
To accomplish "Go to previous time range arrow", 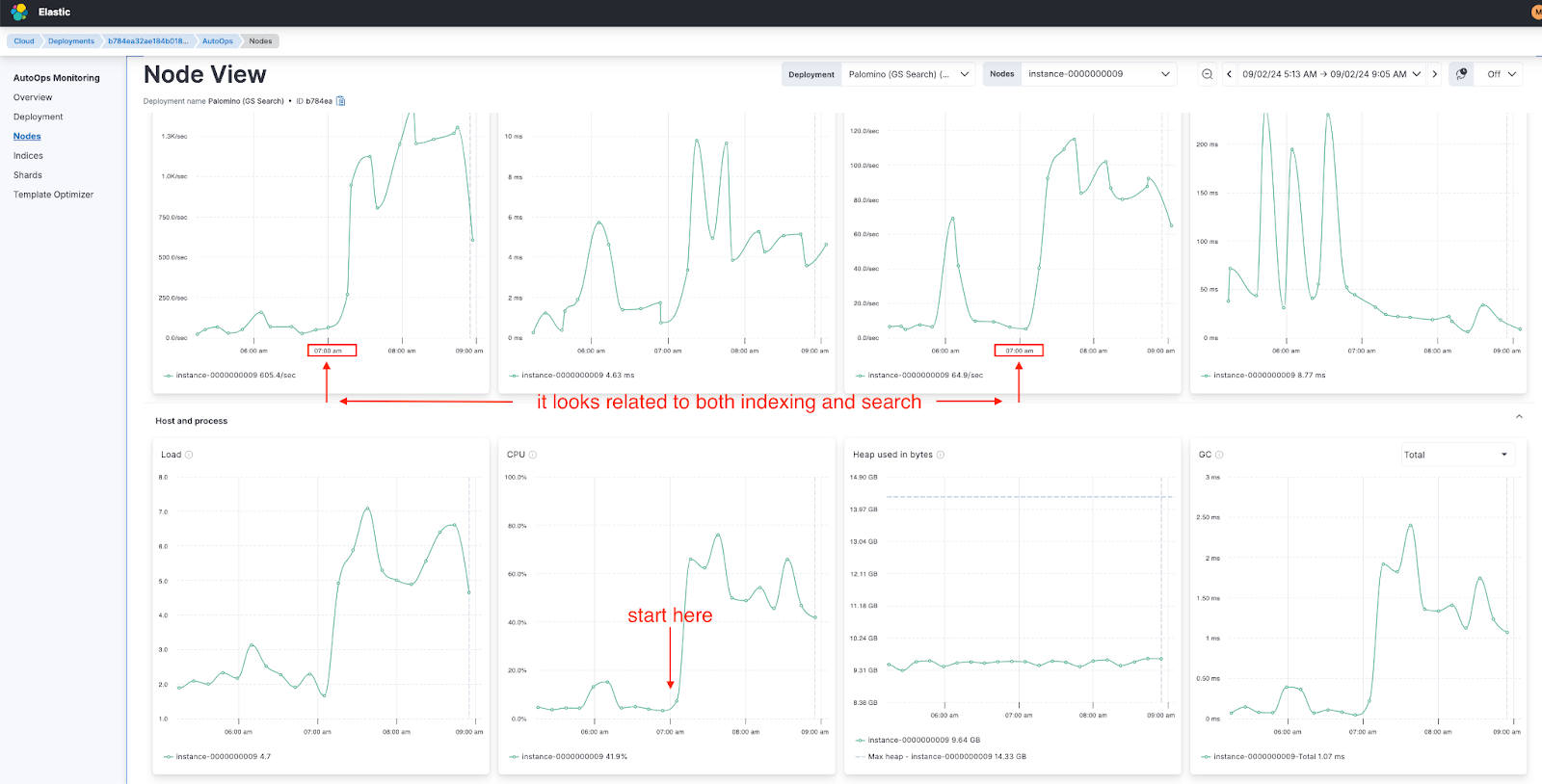I will 1229,74.
